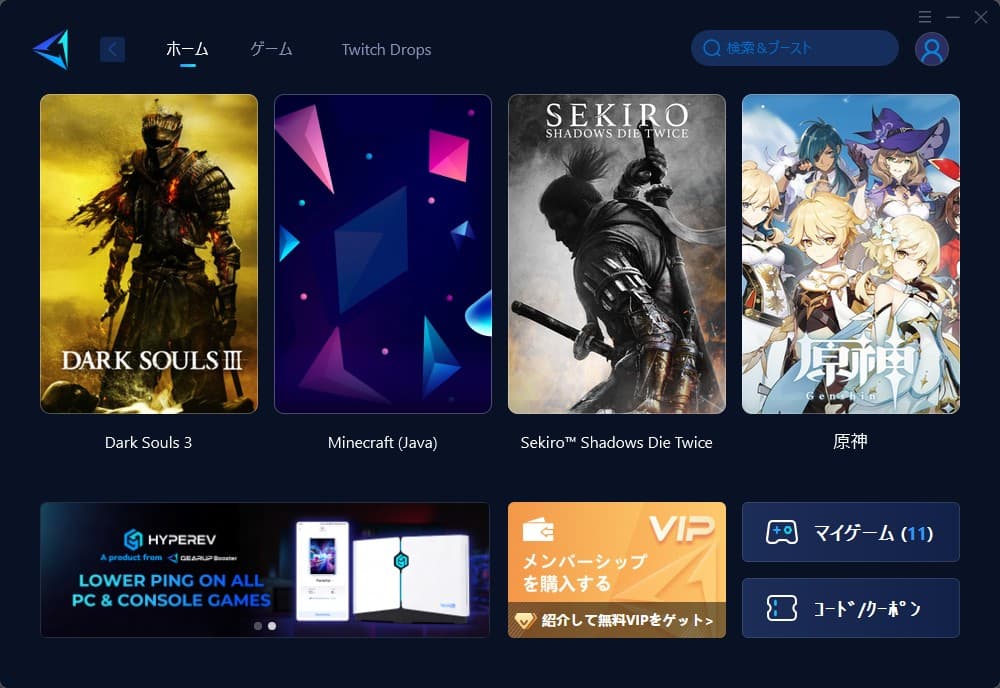
Task: Open the user account profile icon
Action: point(932,49)
